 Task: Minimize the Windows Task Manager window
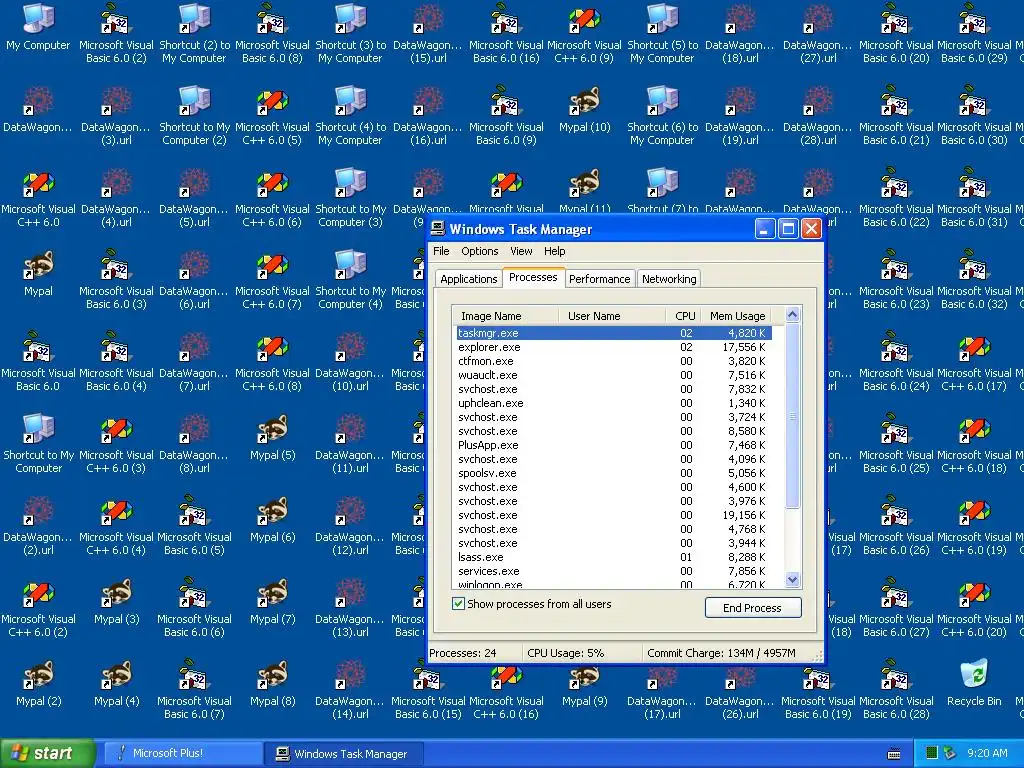click(765, 229)
